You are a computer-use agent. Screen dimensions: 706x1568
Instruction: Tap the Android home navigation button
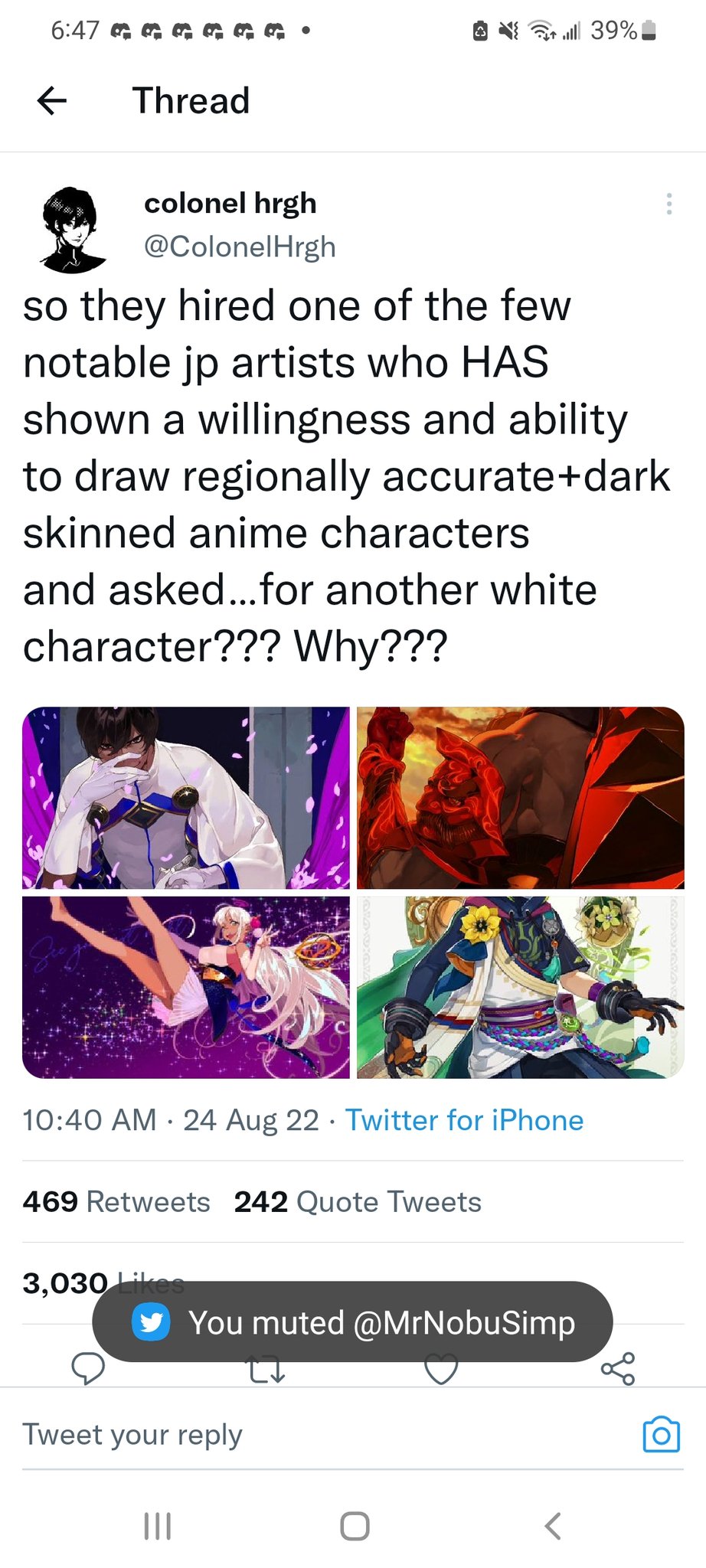pyautogui.click(x=355, y=1525)
